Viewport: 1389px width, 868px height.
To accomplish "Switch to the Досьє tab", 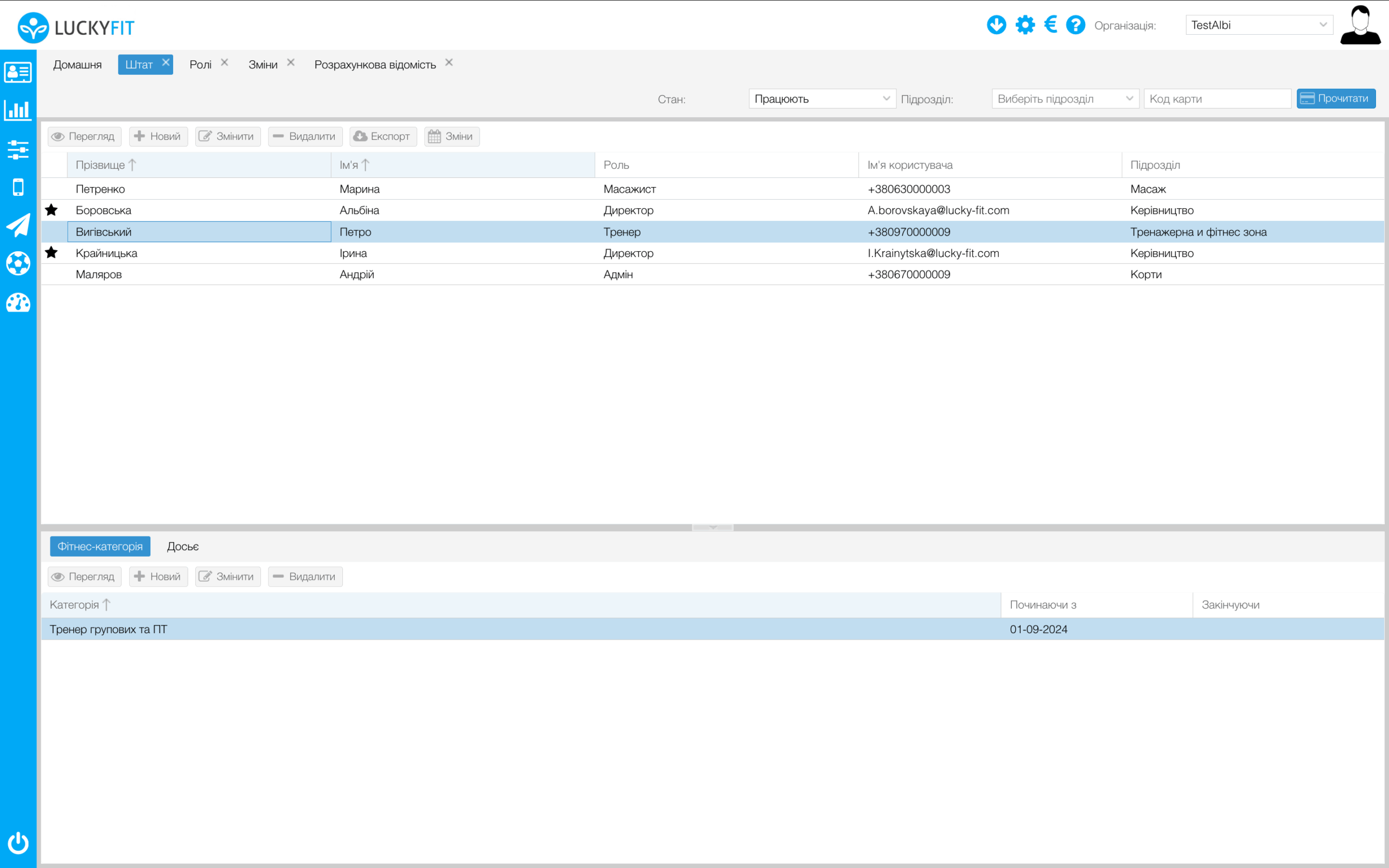I will [x=182, y=546].
